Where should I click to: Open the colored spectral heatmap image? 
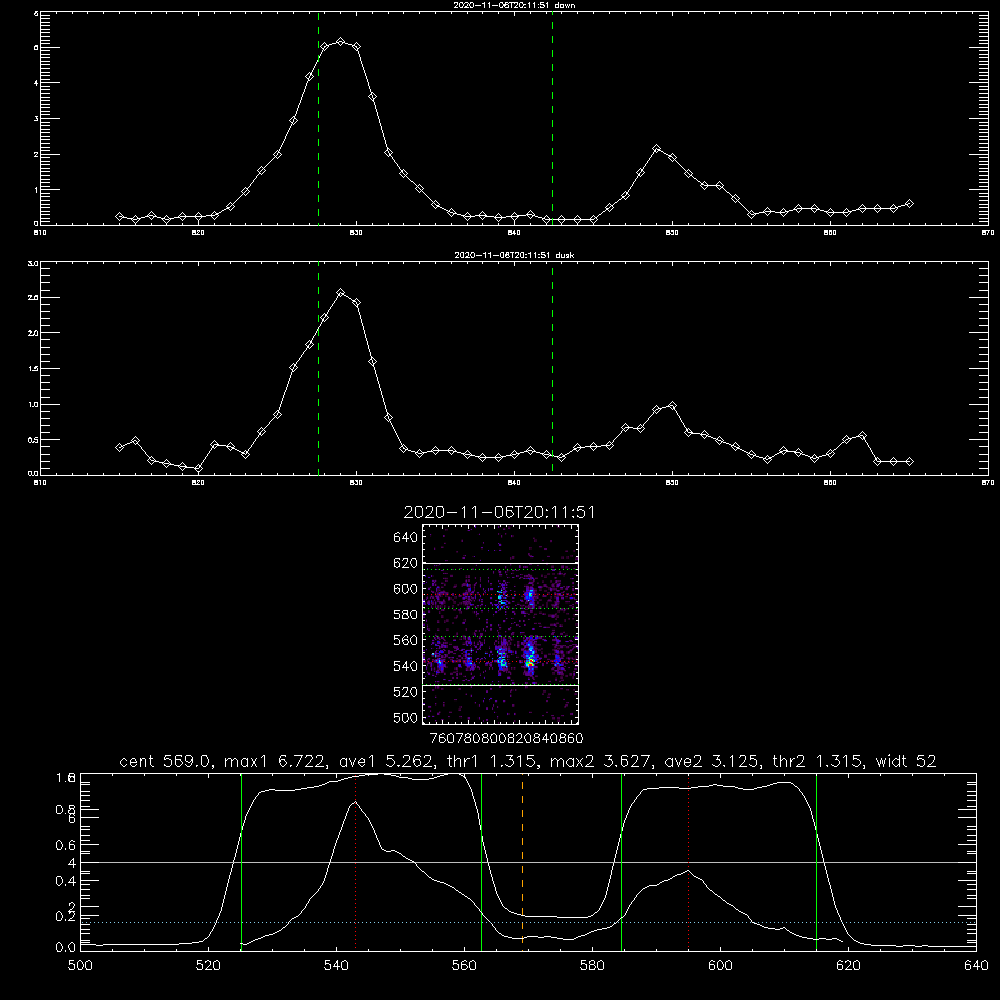(501, 624)
